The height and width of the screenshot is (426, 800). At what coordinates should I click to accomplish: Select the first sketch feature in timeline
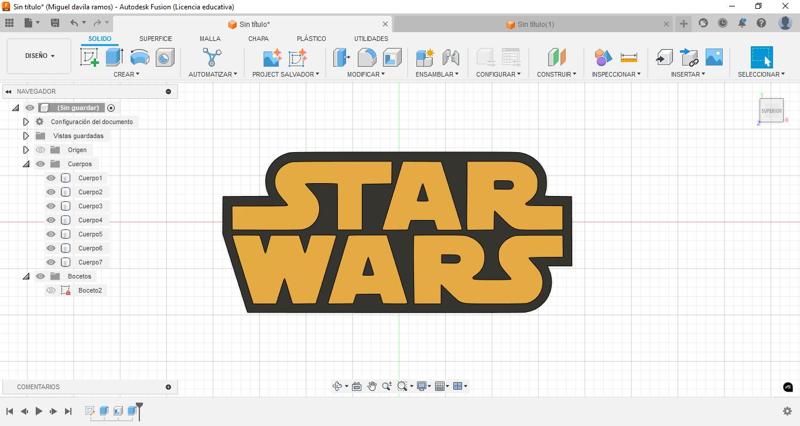(x=90, y=411)
